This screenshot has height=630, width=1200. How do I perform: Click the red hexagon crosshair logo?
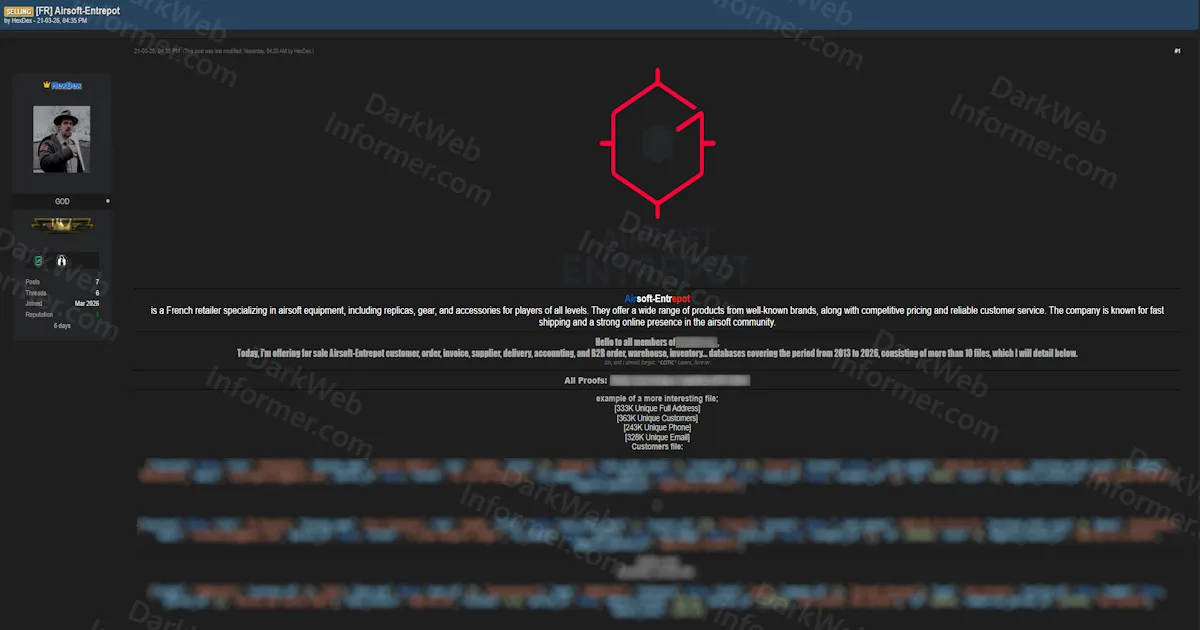657,143
